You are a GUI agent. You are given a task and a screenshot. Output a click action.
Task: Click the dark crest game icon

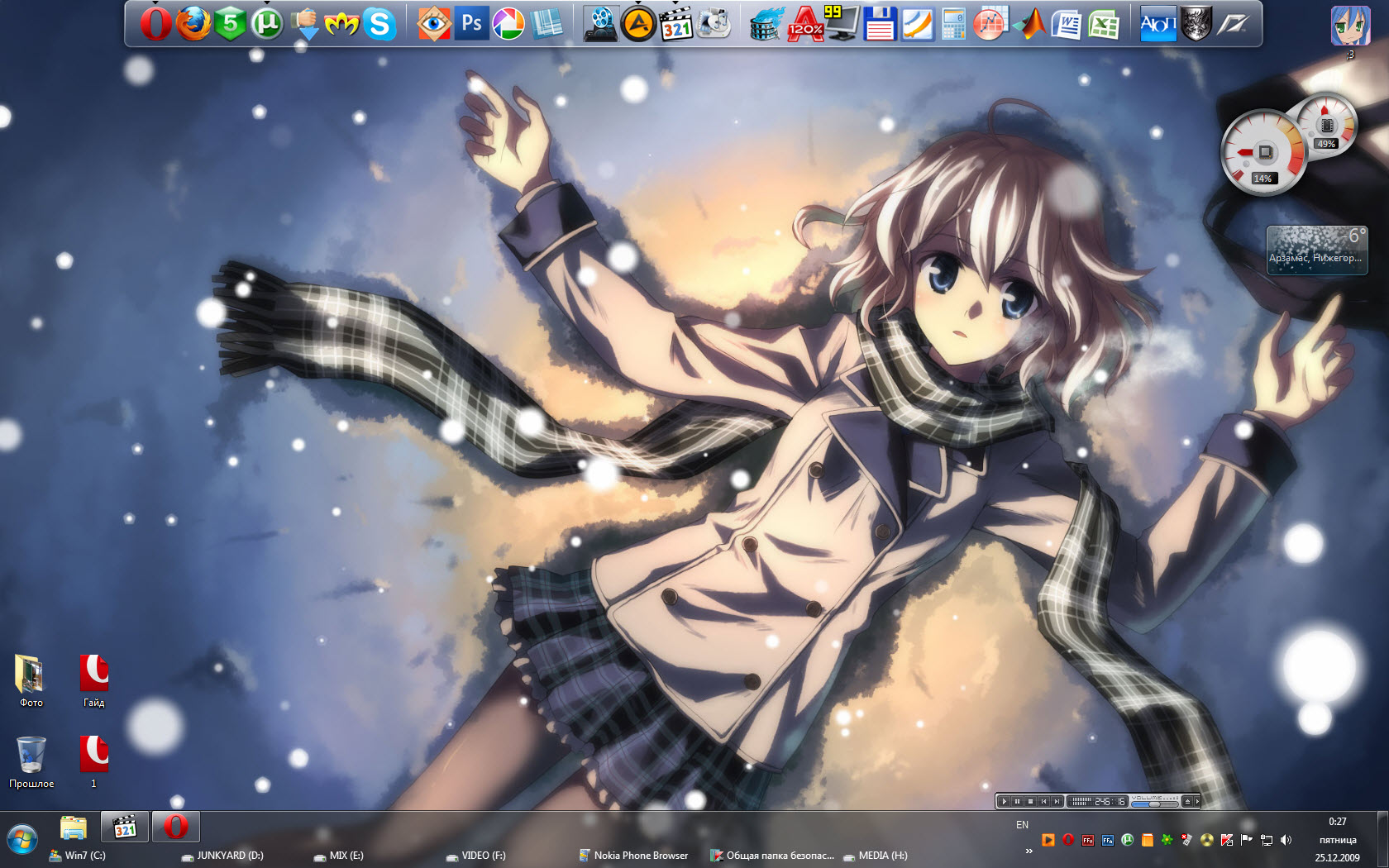[1196, 24]
